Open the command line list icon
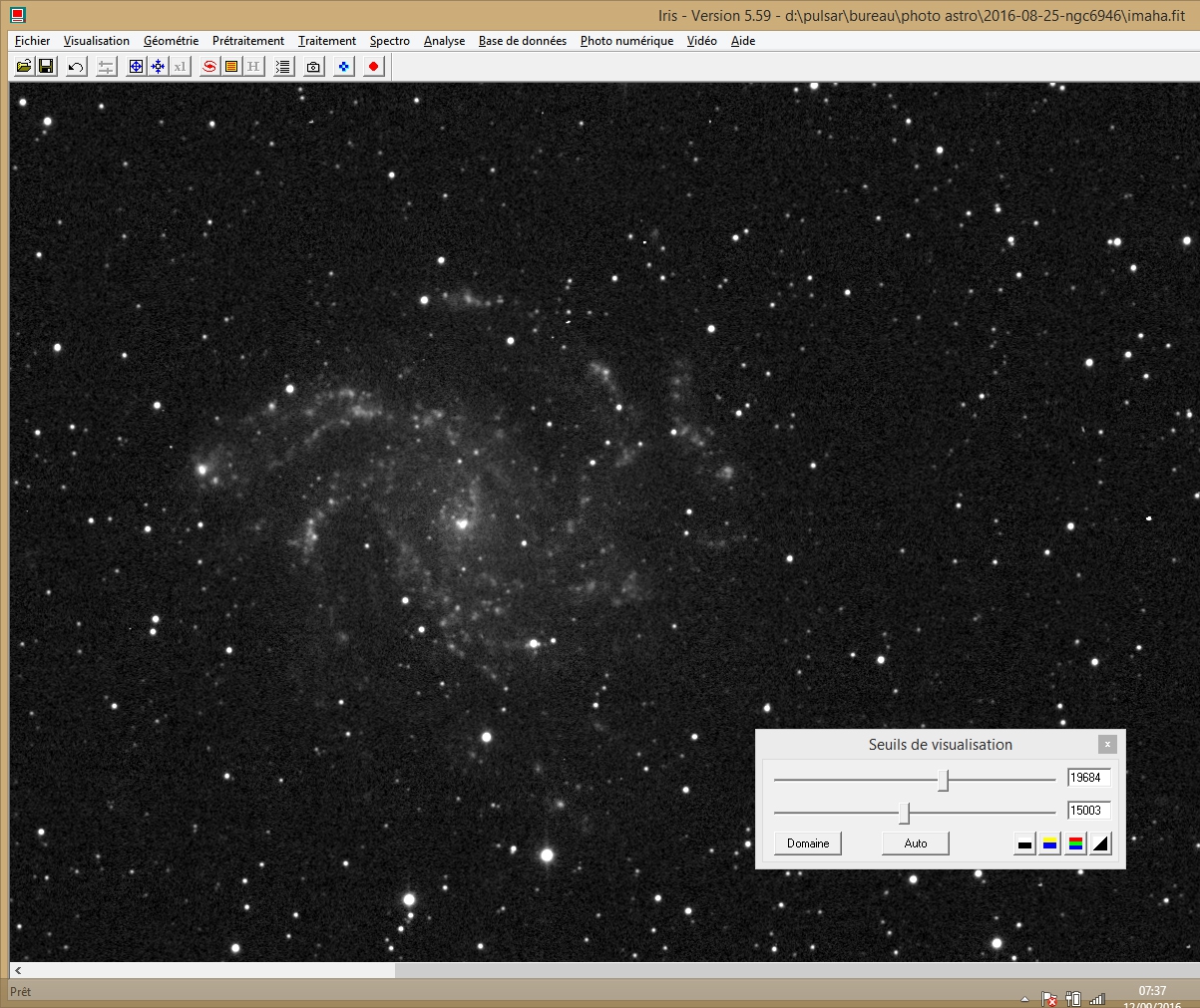The image size is (1200, 1008). pyautogui.click(x=283, y=67)
